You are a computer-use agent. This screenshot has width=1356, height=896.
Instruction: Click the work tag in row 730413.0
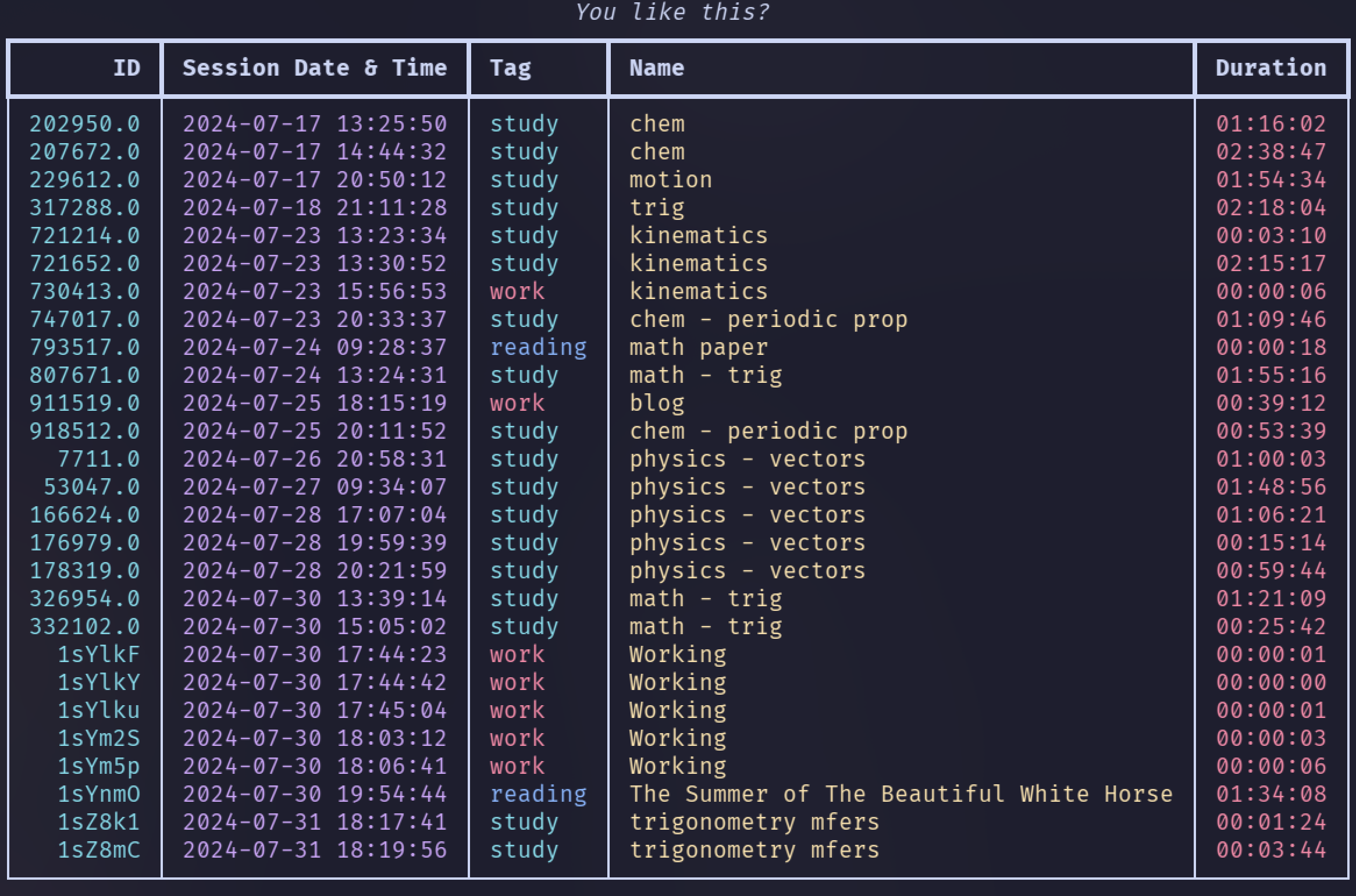click(517, 291)
